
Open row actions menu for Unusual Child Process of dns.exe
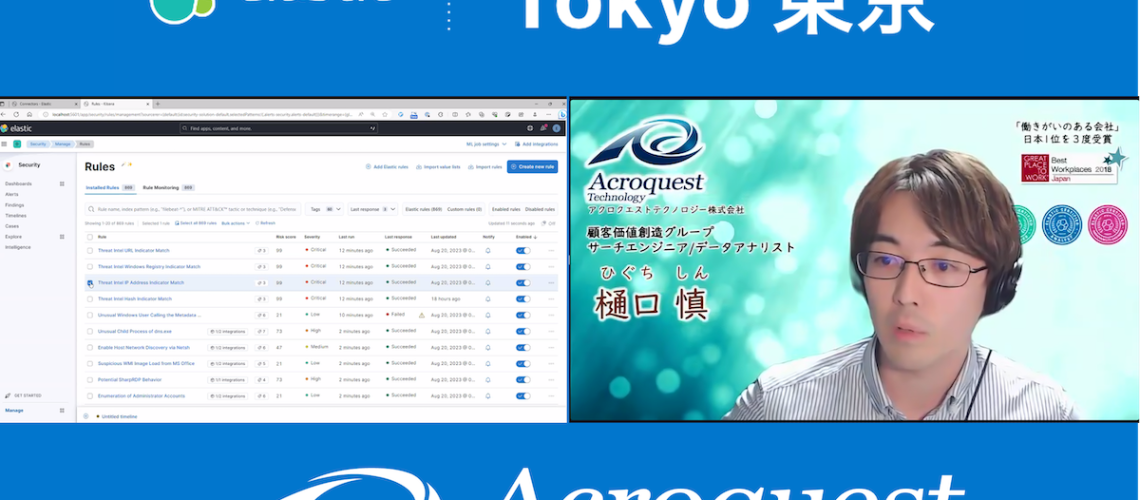coord(551,331)
